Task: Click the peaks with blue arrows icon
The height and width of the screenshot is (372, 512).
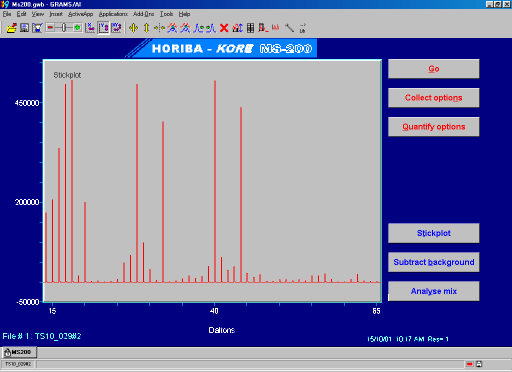Action: [x=237, y=28]
